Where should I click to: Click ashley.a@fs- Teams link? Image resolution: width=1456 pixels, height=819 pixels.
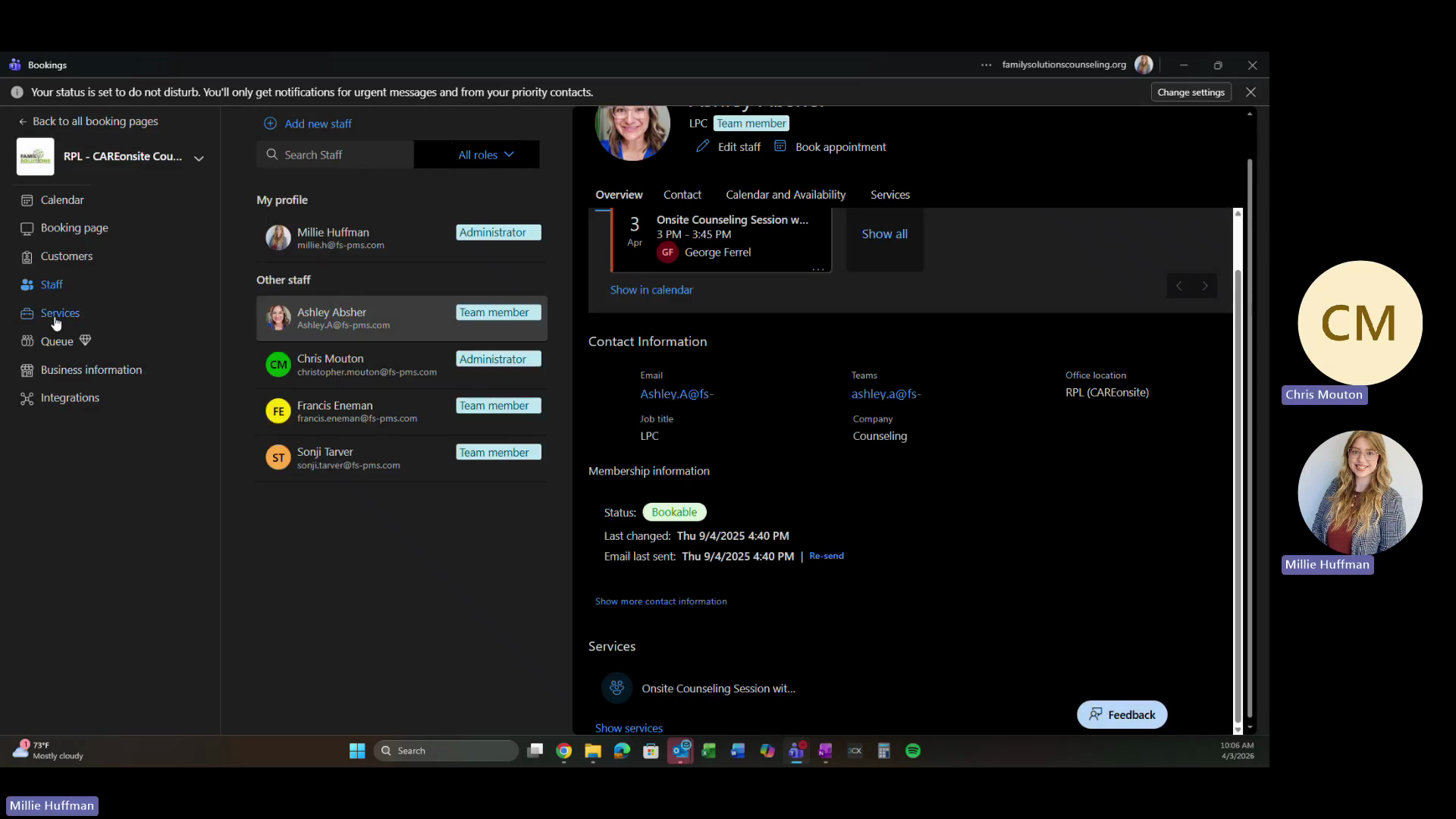click(886, 394)
